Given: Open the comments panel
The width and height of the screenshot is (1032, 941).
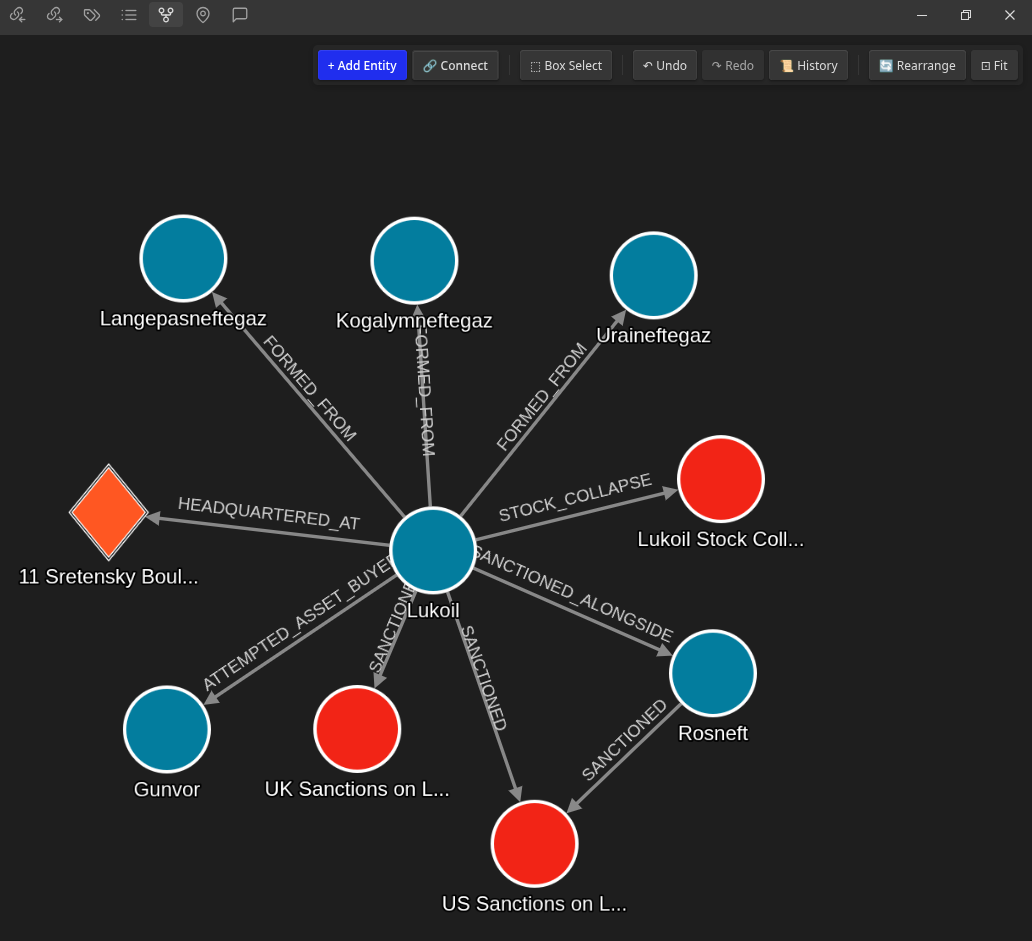Looking at the screenshot, I should click(239, 15).
